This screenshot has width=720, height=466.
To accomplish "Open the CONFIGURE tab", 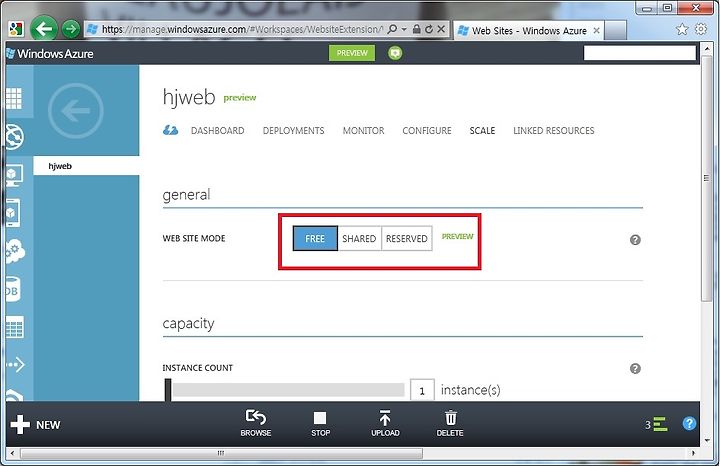I will [427, 130].
